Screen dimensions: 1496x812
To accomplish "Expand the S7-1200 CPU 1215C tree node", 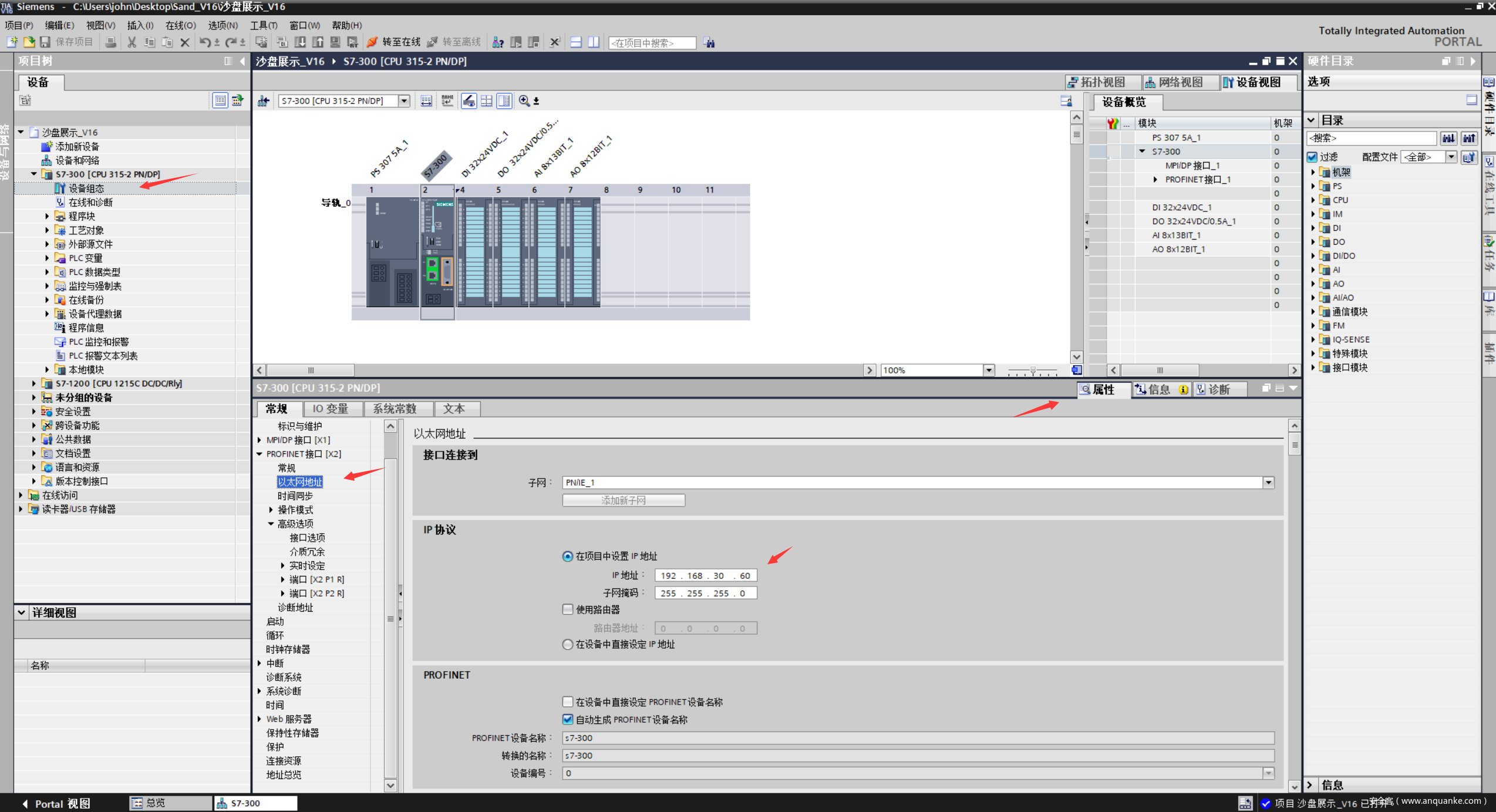I will click(34, 383).
